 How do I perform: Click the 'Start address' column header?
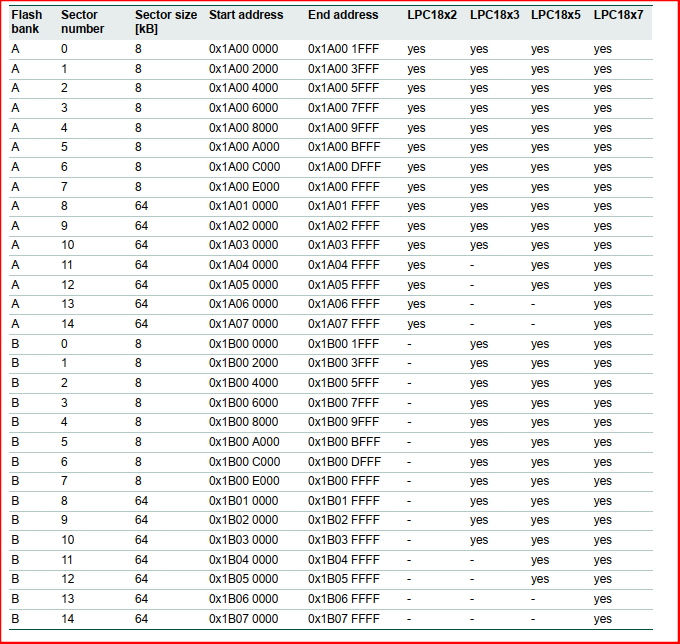pyautogui.click(x=246, y=15)
